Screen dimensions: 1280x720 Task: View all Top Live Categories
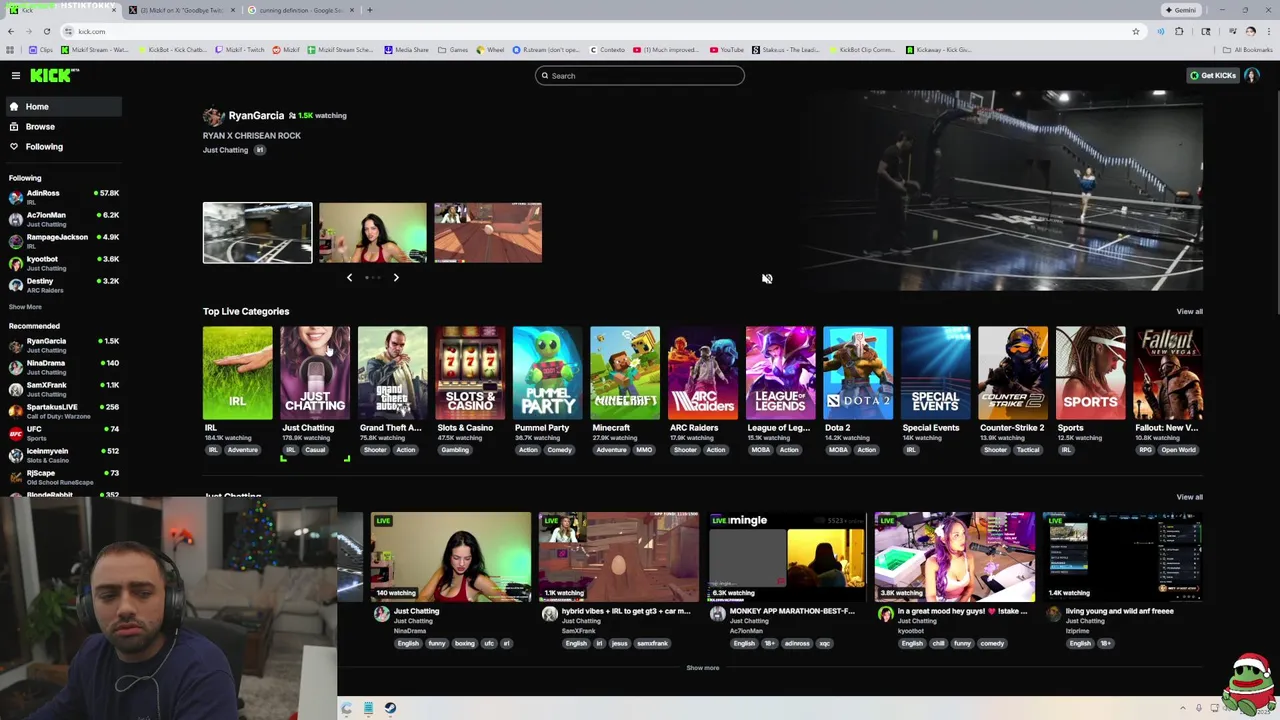click(1189, 311)
